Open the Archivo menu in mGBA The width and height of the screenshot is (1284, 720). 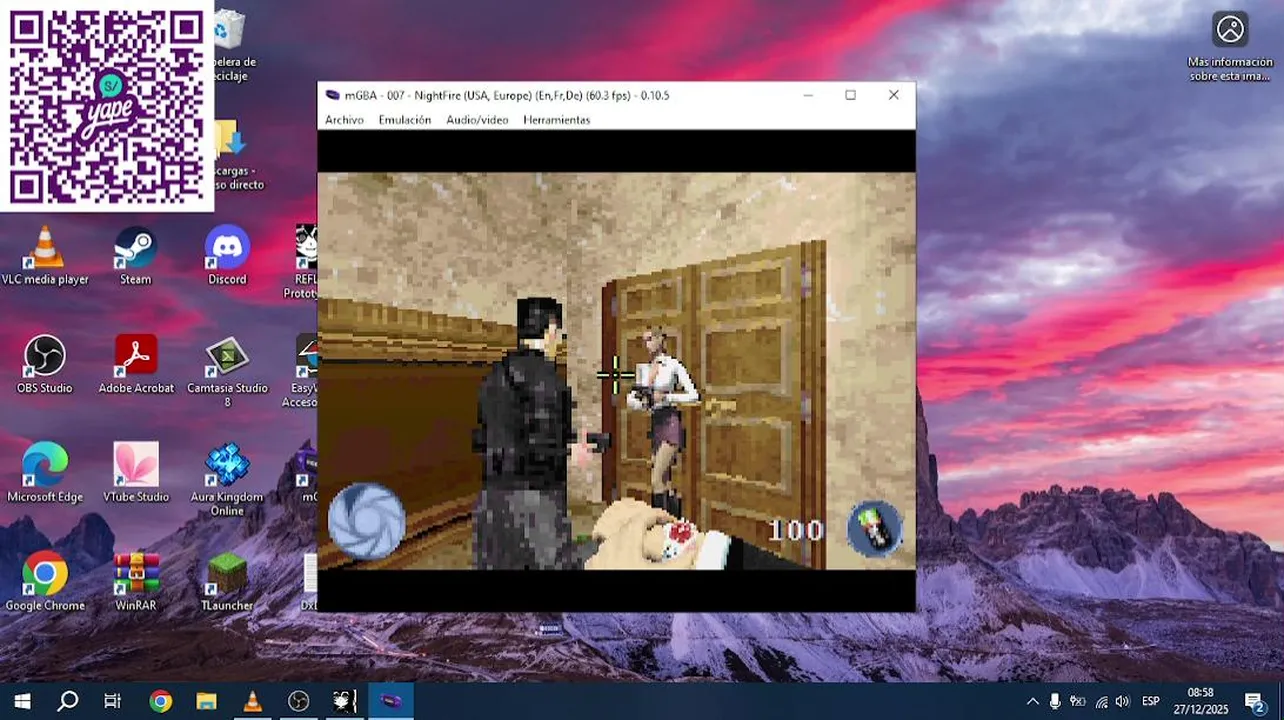pyautogui.click(x=344, y=120)
